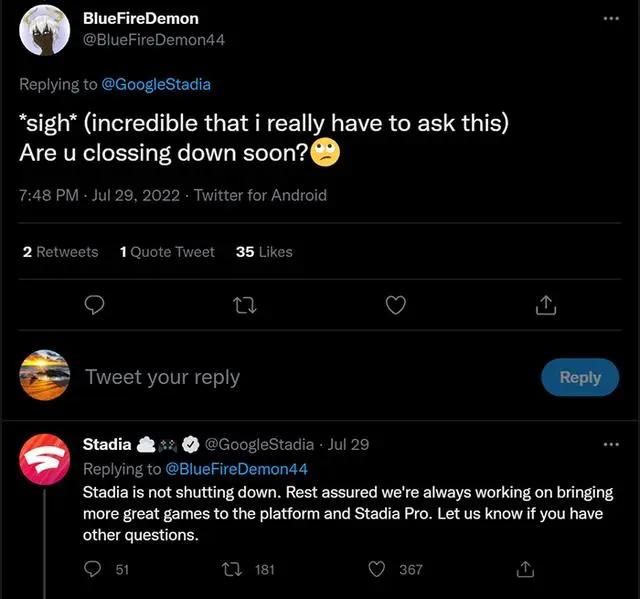View the 35 Likes list
640x599 pixels.
coord(264,252)
